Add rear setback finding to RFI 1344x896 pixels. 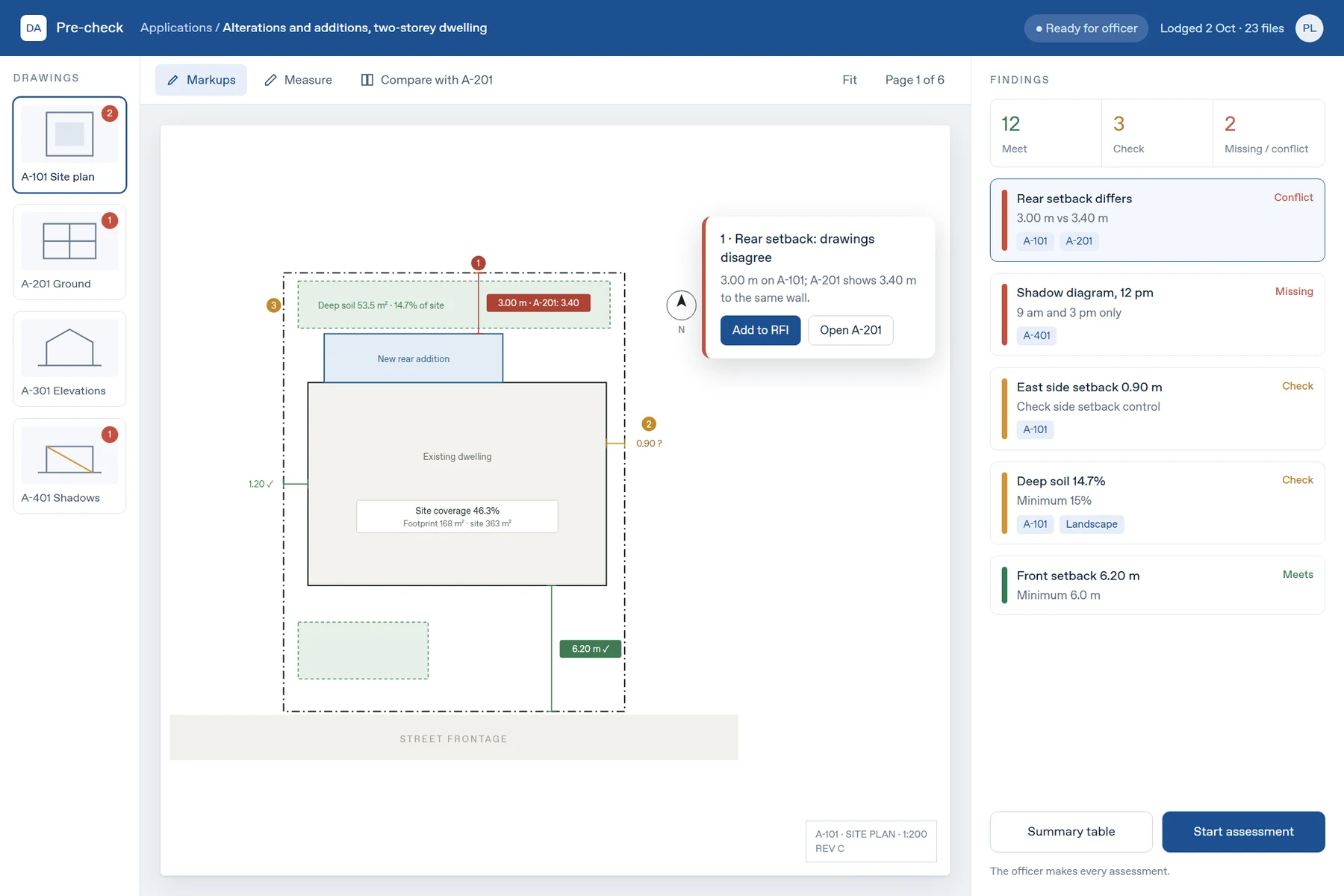(760, 330)
